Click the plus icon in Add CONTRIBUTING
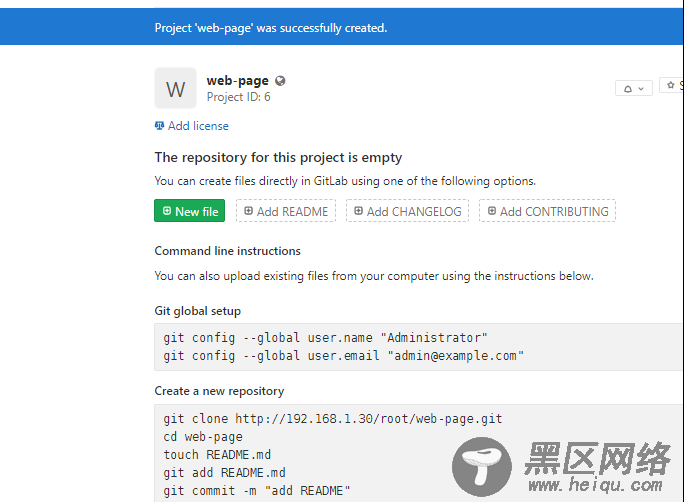The image size is (684, 502). 492,211
